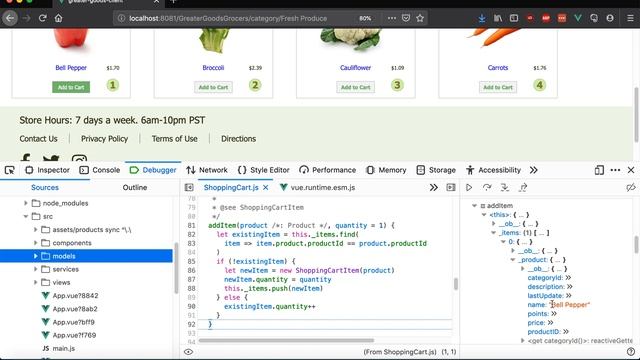This screenshot has width=640, height=360.
Task: Open App.vue?8842 source file
Action: coord(75,296)
